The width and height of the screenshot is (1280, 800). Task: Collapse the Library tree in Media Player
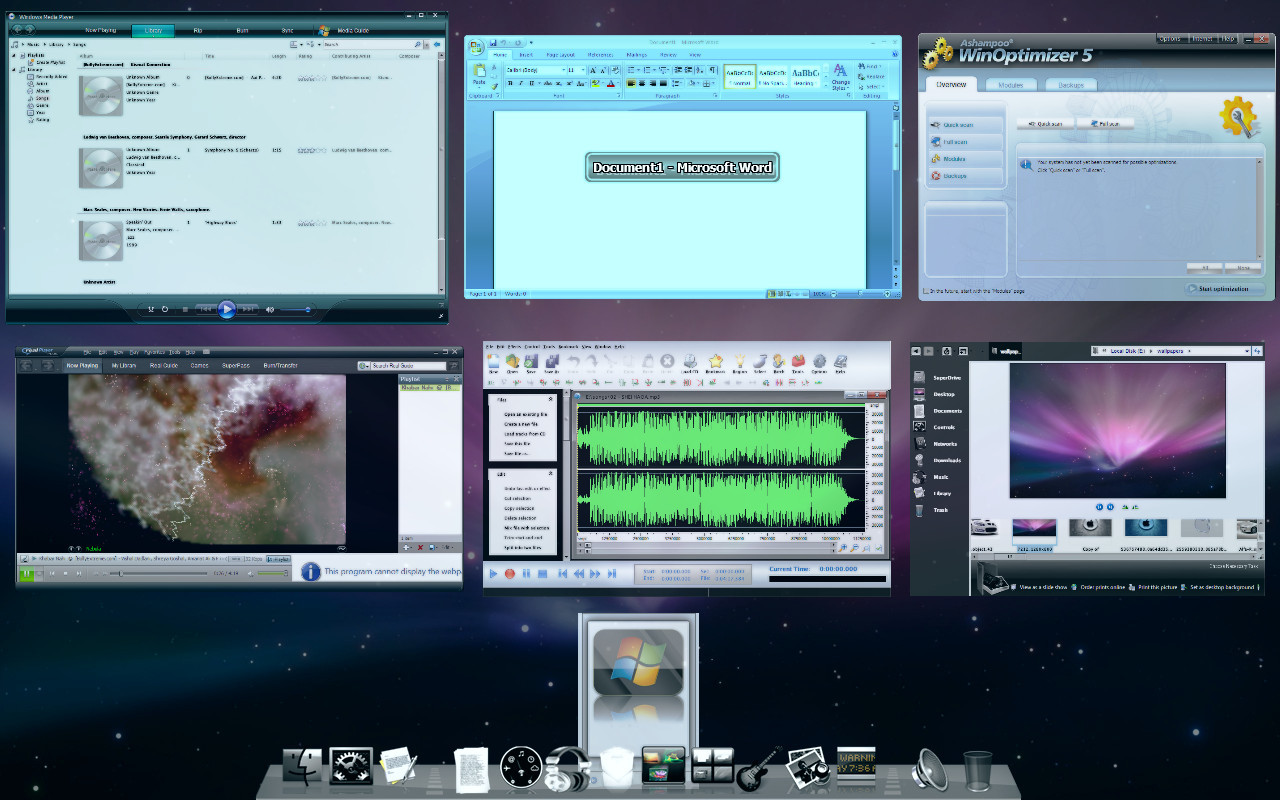(14, 70)
